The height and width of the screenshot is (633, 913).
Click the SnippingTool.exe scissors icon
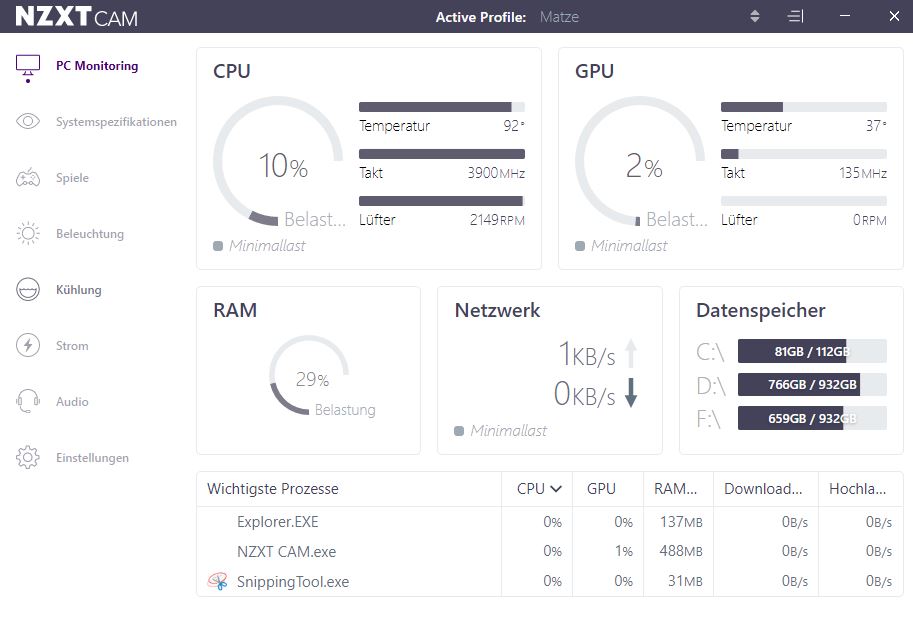click(218, 581)
